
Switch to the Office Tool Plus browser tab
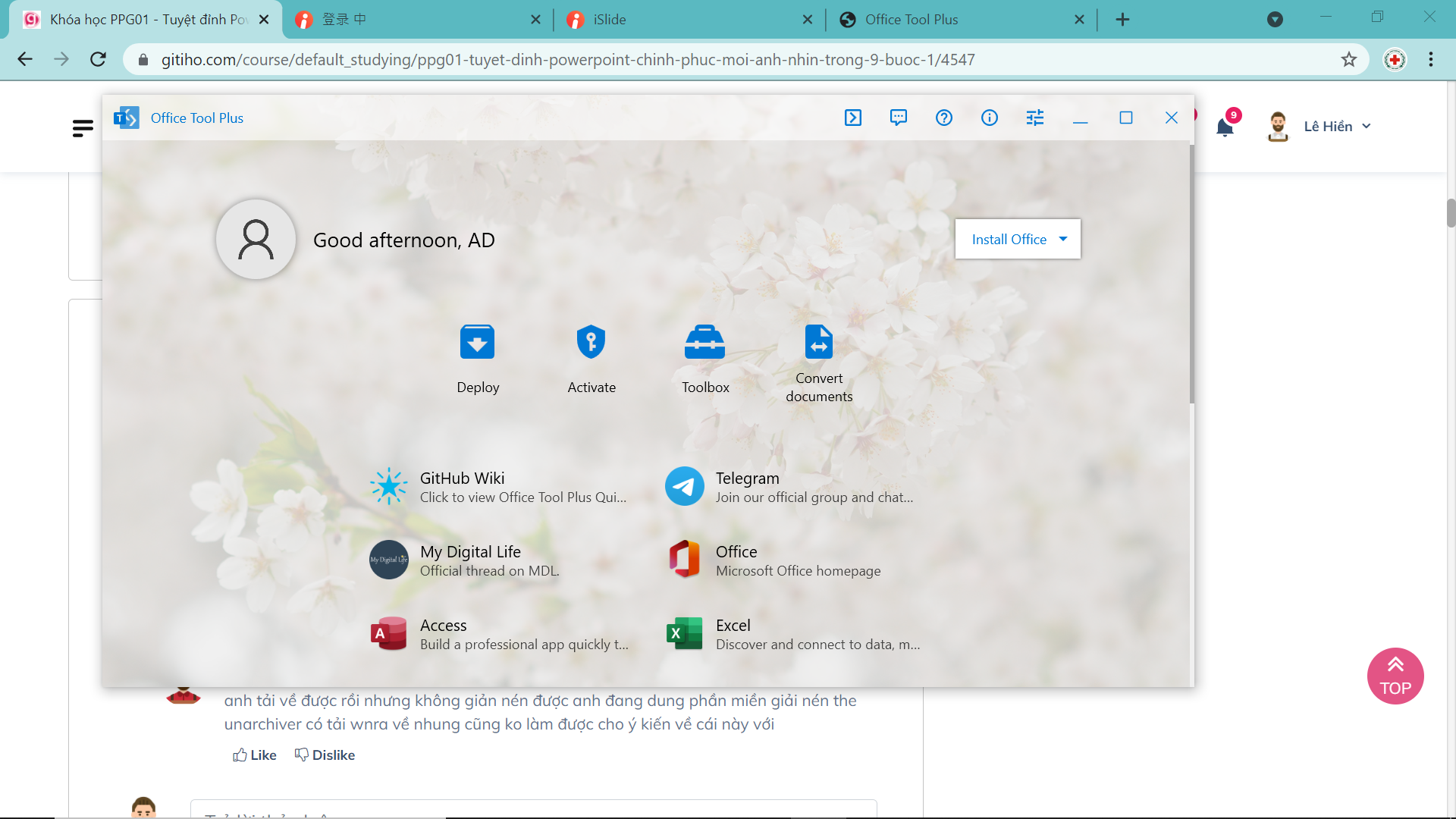(962, 20)
